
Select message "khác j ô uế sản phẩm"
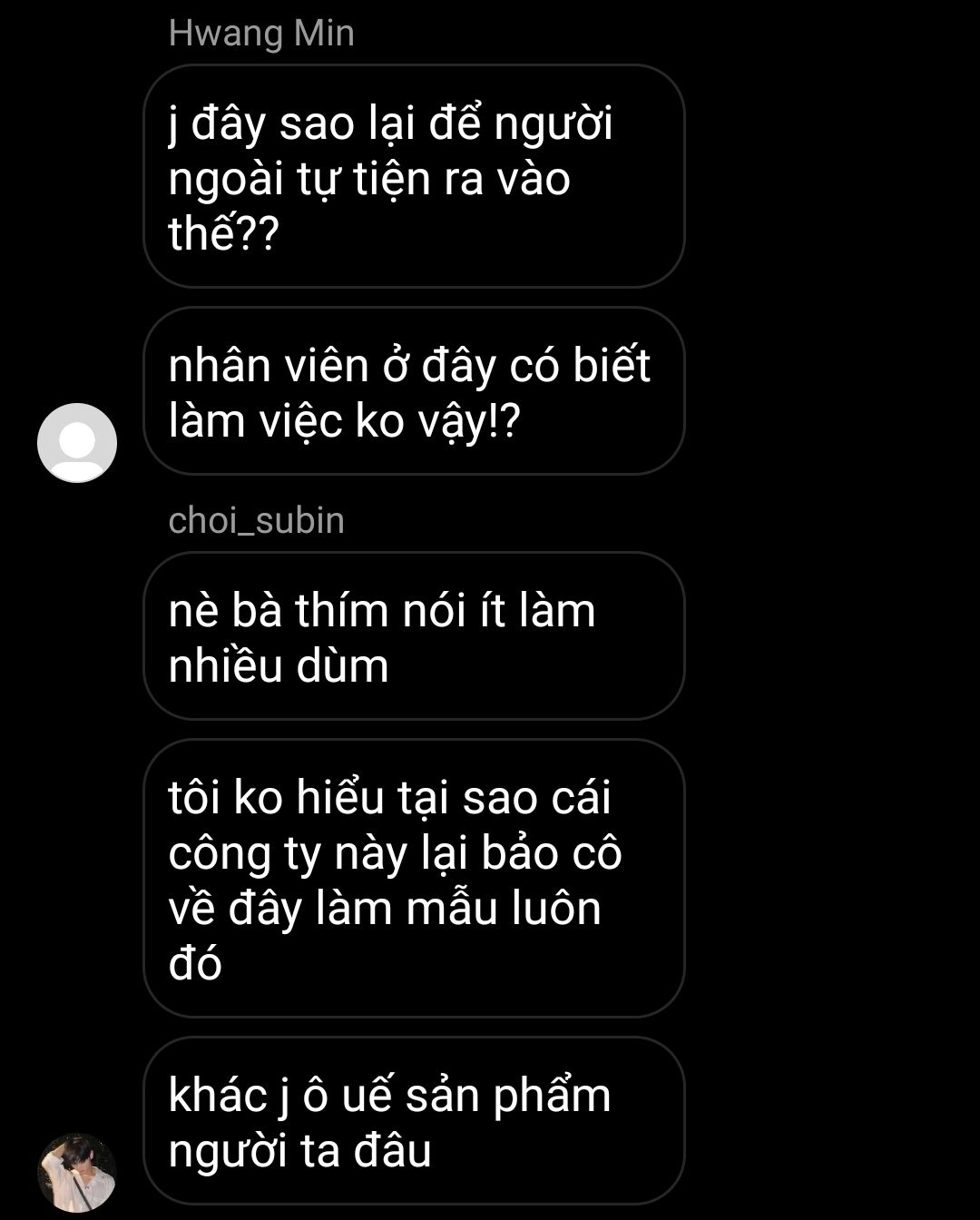(414, 1121)
